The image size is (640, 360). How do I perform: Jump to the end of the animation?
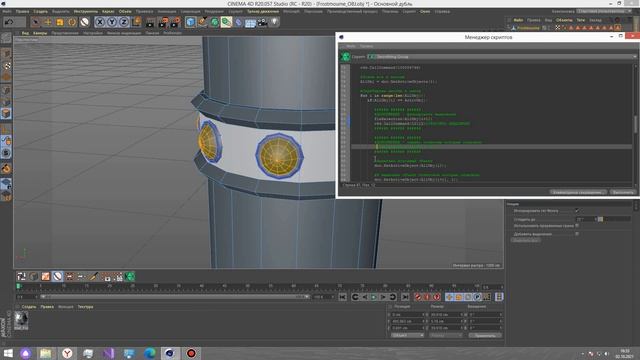405,297
